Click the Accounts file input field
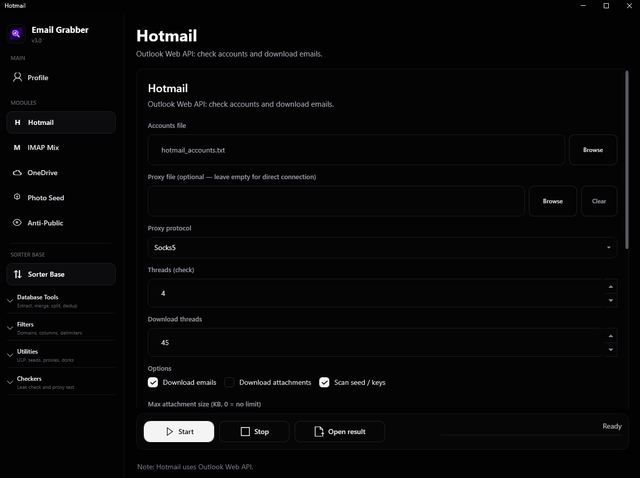This screenshot has width=640, height=478. 356,150
